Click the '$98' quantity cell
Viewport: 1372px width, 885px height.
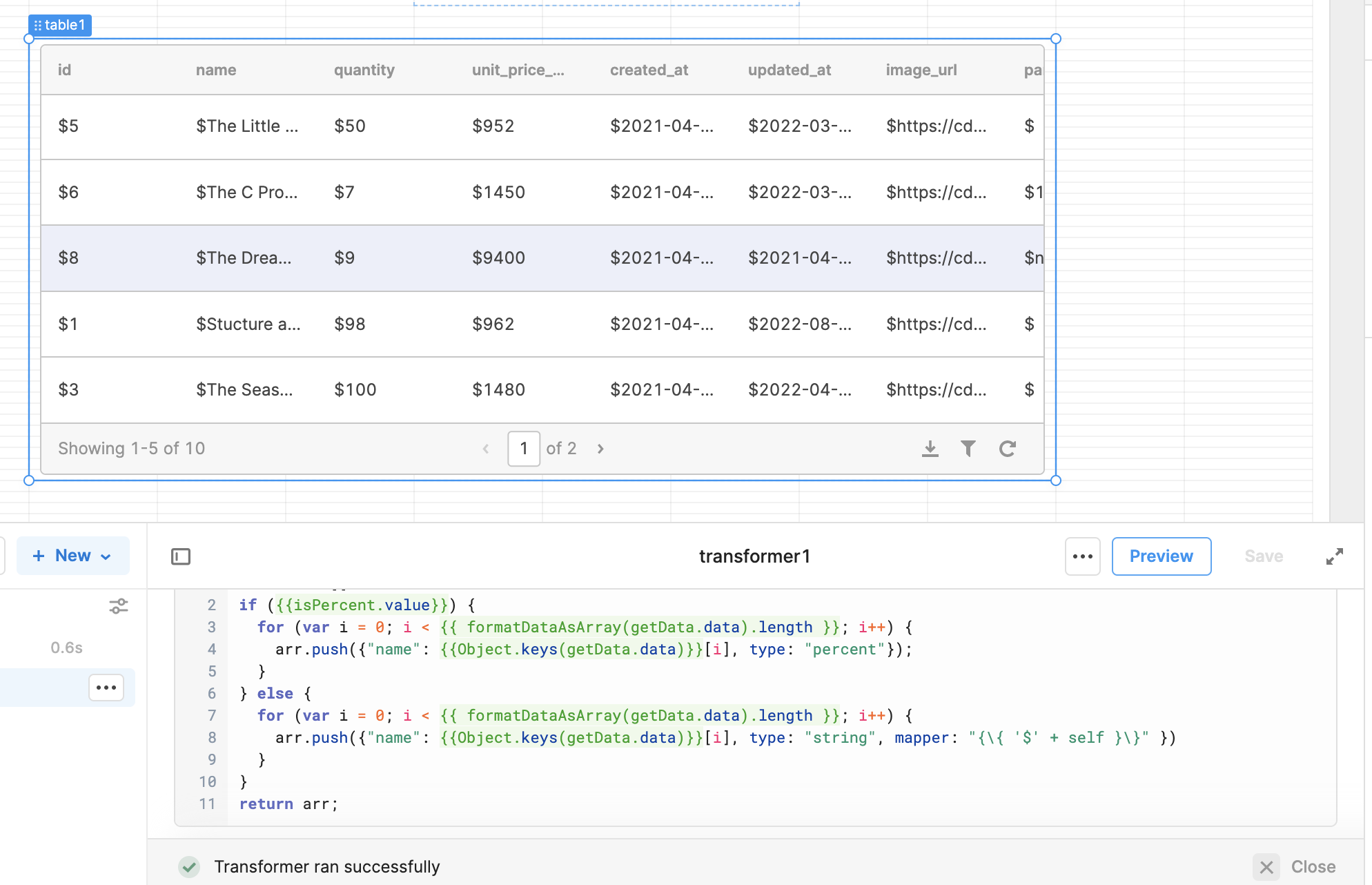point(350,324)
